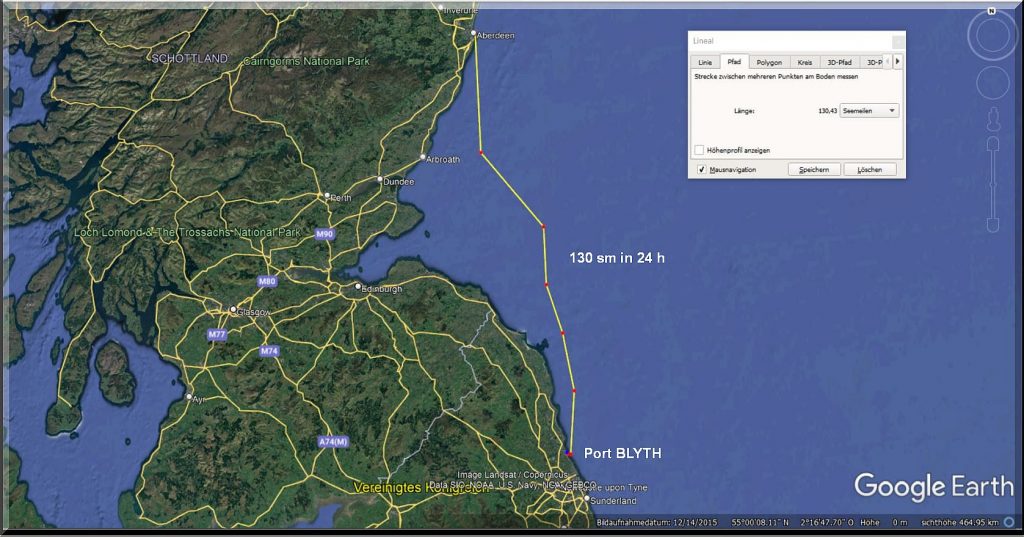The height and width of the screenshot is (537, 1024).
Task: Switch to the Polygon tab
Action: coord(769,62)
